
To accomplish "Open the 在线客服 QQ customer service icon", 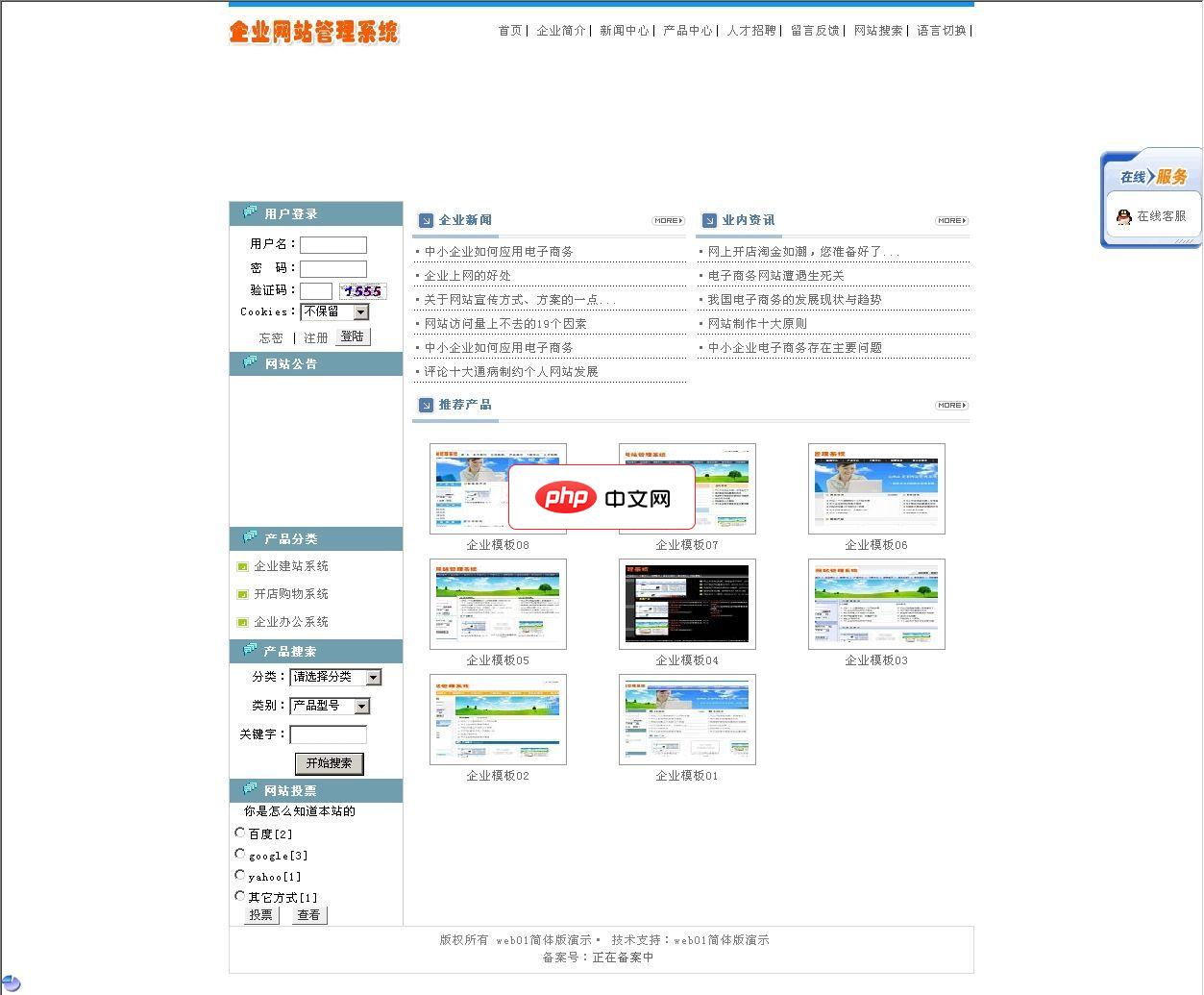I will pos(1122,216).
